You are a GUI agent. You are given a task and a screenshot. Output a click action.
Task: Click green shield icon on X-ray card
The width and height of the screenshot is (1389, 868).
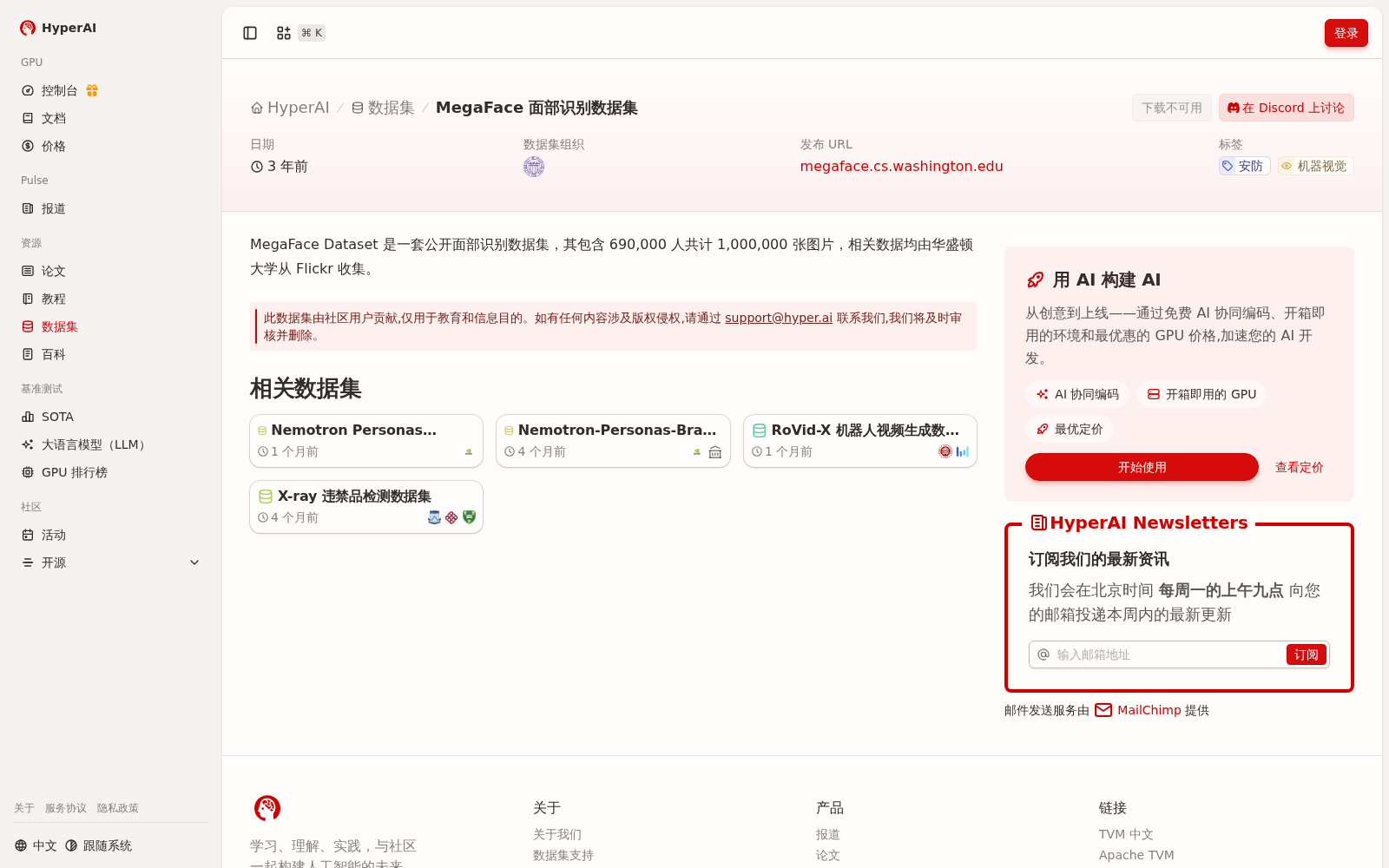coord(469,517)
